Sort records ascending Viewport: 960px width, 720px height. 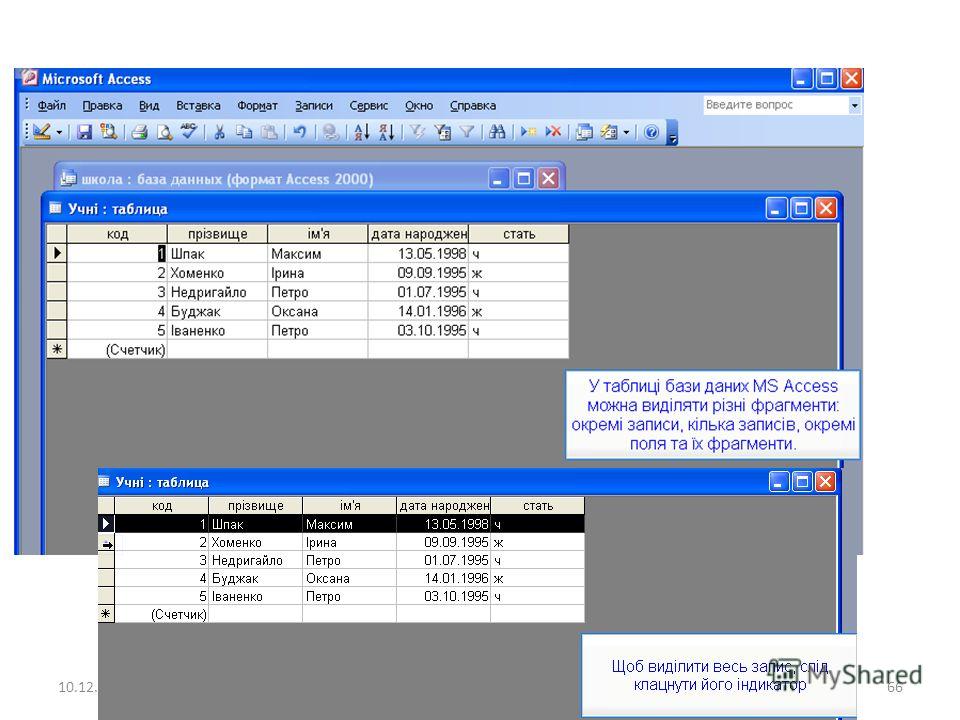pyautogui.click(x=362, y=132)
